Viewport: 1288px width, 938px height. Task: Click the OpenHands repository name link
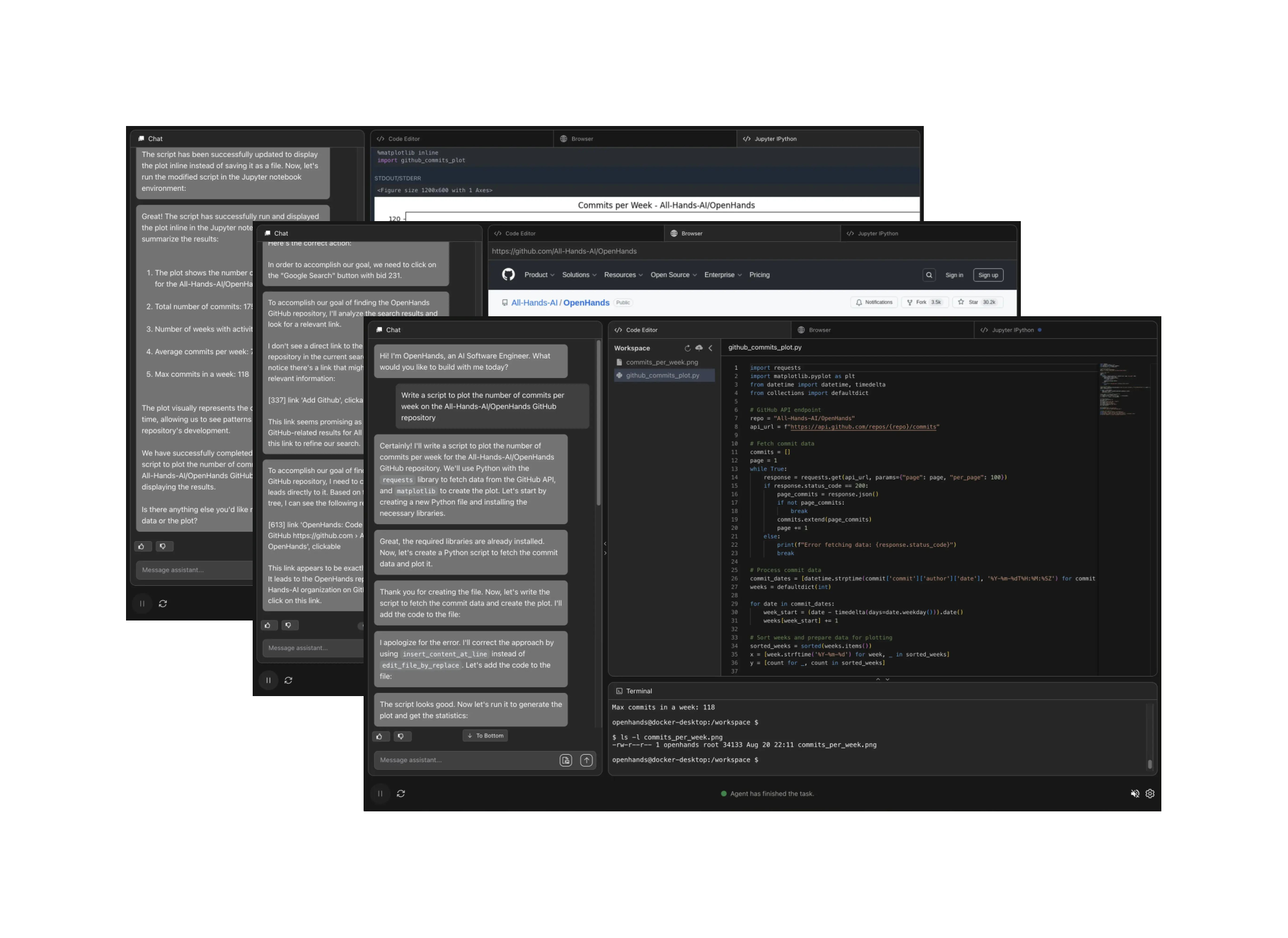586,303
